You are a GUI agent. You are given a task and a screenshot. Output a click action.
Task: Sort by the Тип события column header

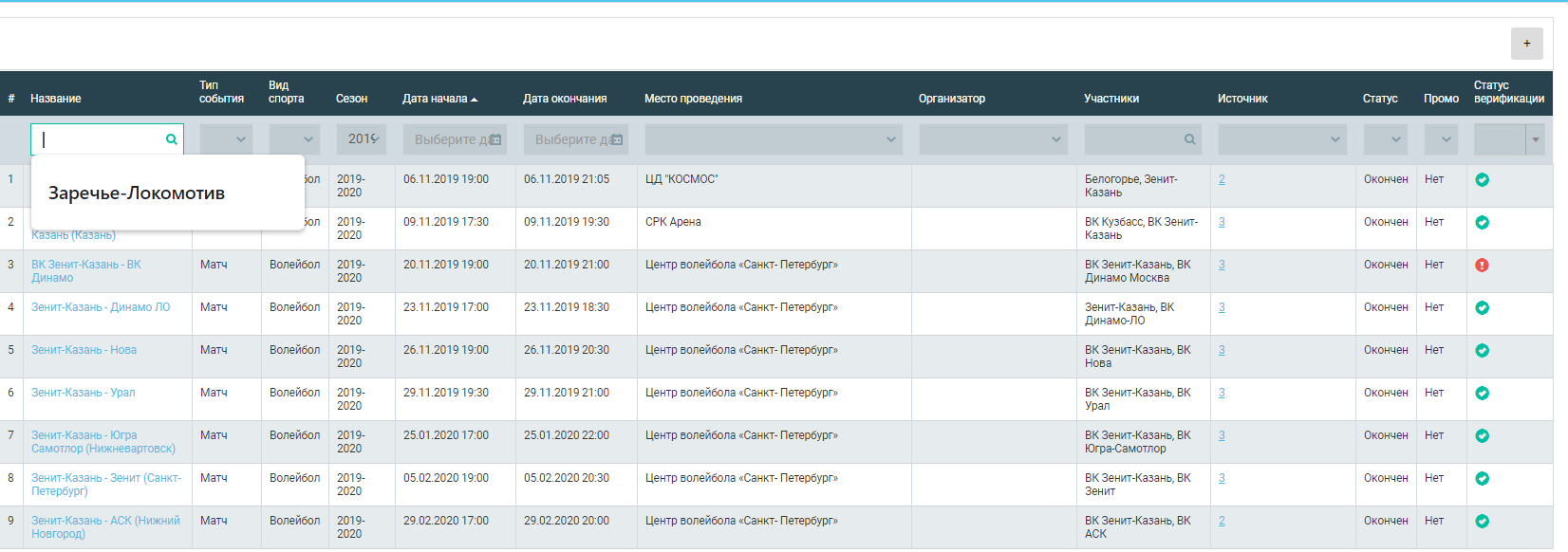221,92
